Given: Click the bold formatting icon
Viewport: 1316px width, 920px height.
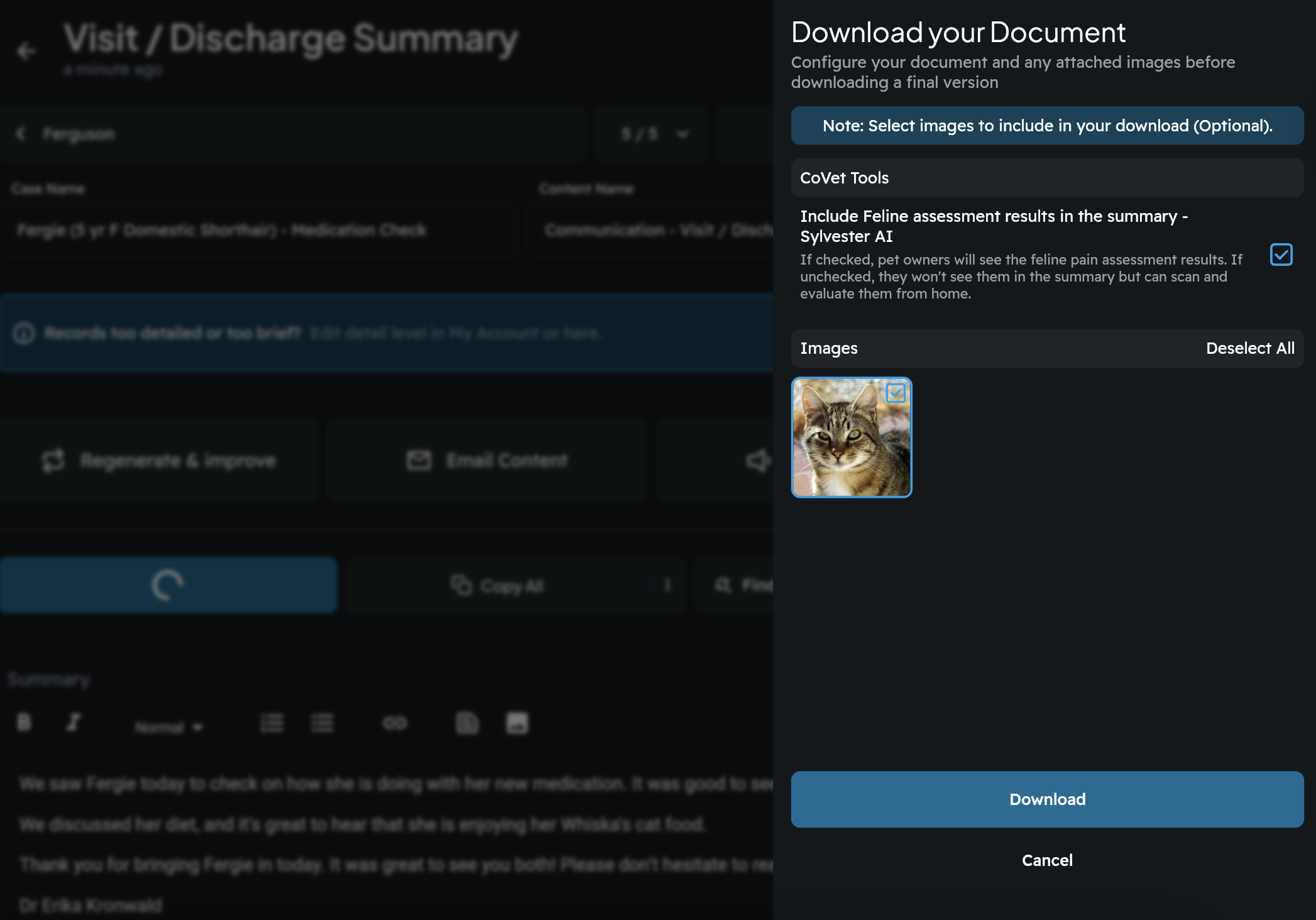Looking at the screenshot, I should (24, 723).
